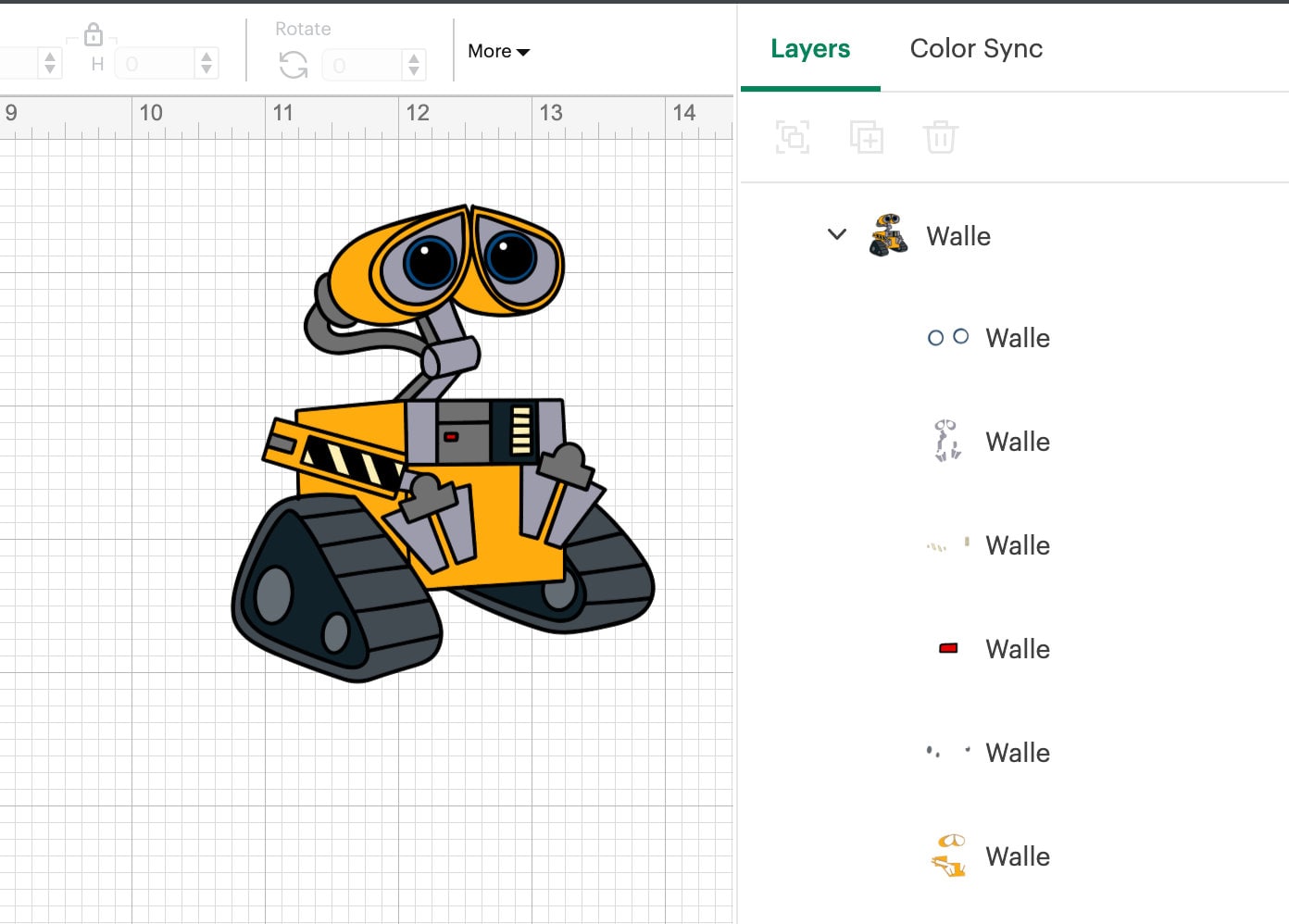The width and height of the screenshot is (1289, 924).
Task: Click inside the Height input field
Action: click(x=157, y=64)
